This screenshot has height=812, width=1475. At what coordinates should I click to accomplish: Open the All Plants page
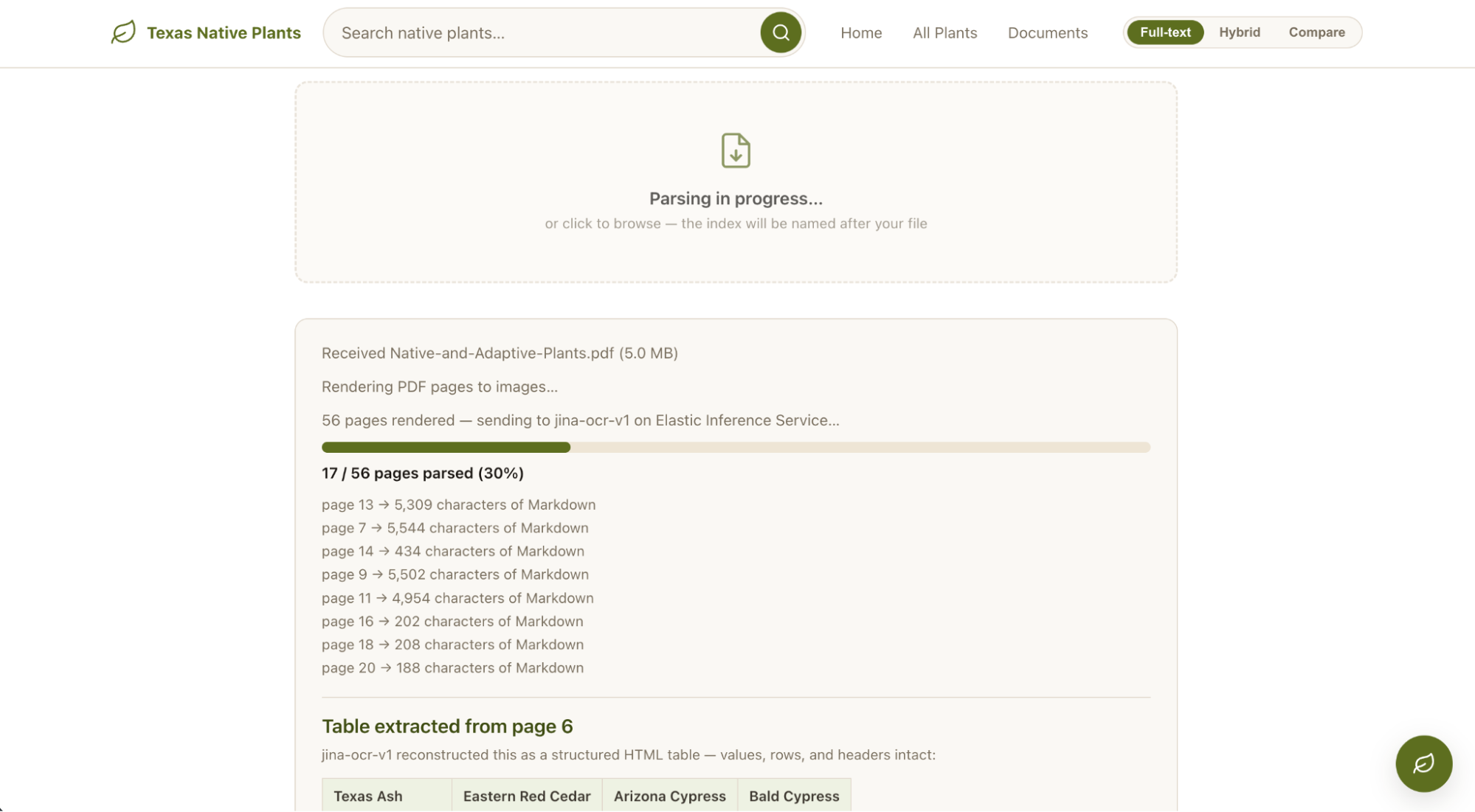944,33
